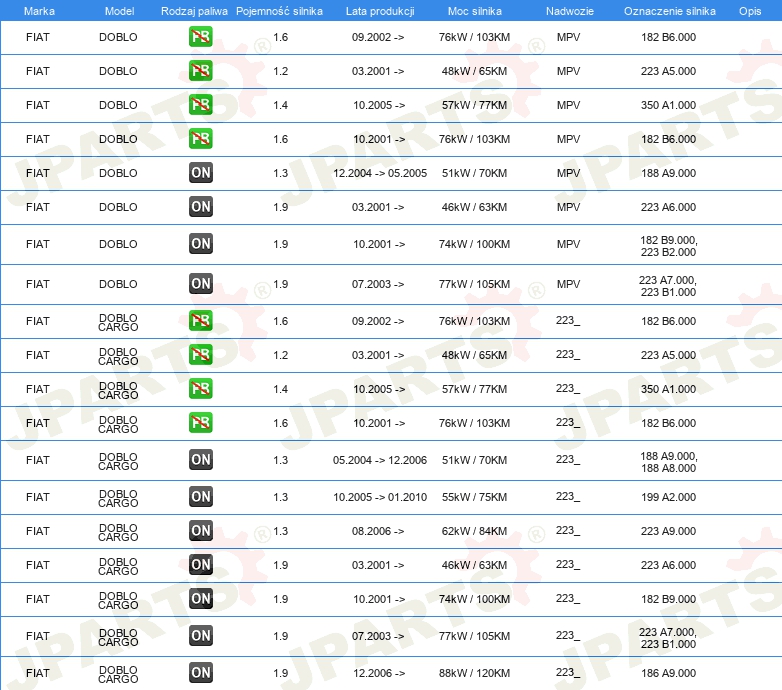
Task: Click diesel icon in DOBLO CARGO 55kW / 75KM row
Action: tap(200, 497)
